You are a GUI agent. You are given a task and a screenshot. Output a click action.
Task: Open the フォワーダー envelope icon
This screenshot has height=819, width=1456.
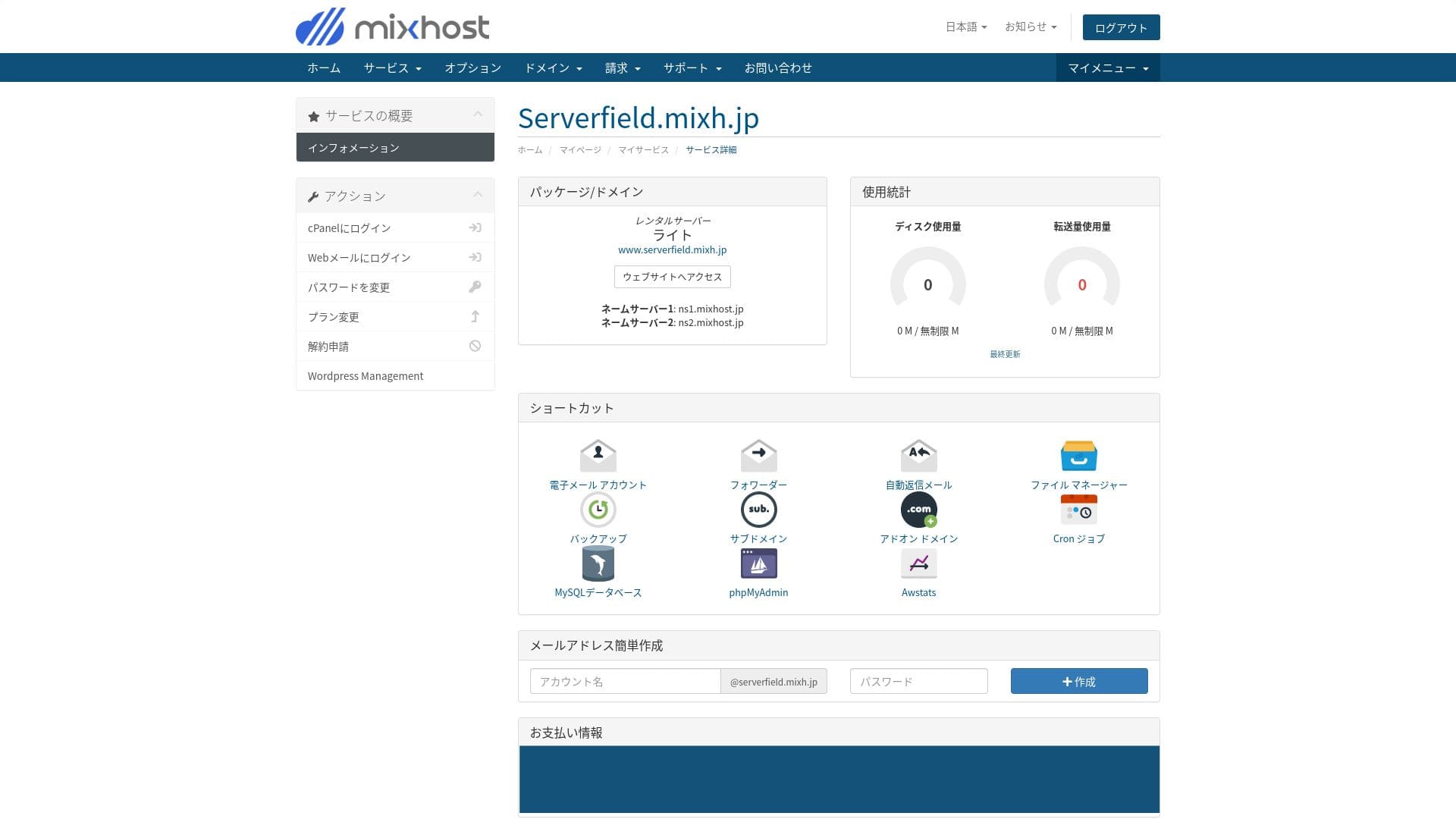(758, 456)
